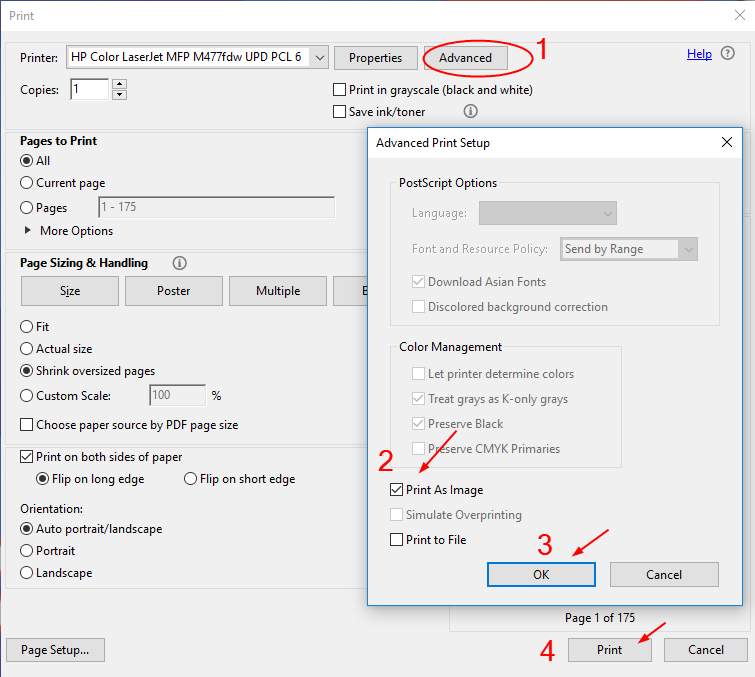Select the Current page radio button
The height and width of the screenshot is (677, 755).
click(x=27, y=183)
